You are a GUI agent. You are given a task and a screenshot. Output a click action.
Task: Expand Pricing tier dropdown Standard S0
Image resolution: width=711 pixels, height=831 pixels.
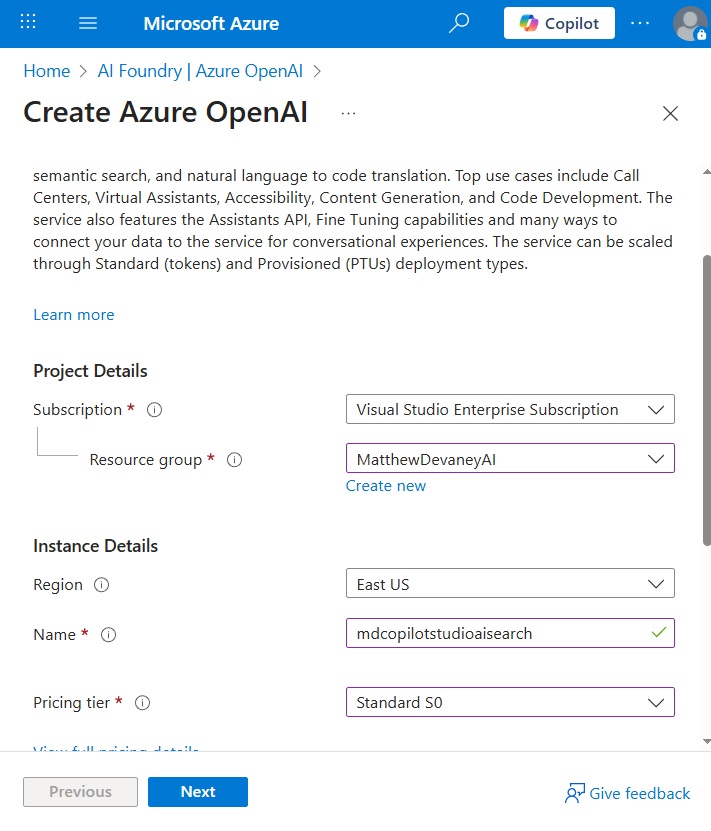click(510, 702)
